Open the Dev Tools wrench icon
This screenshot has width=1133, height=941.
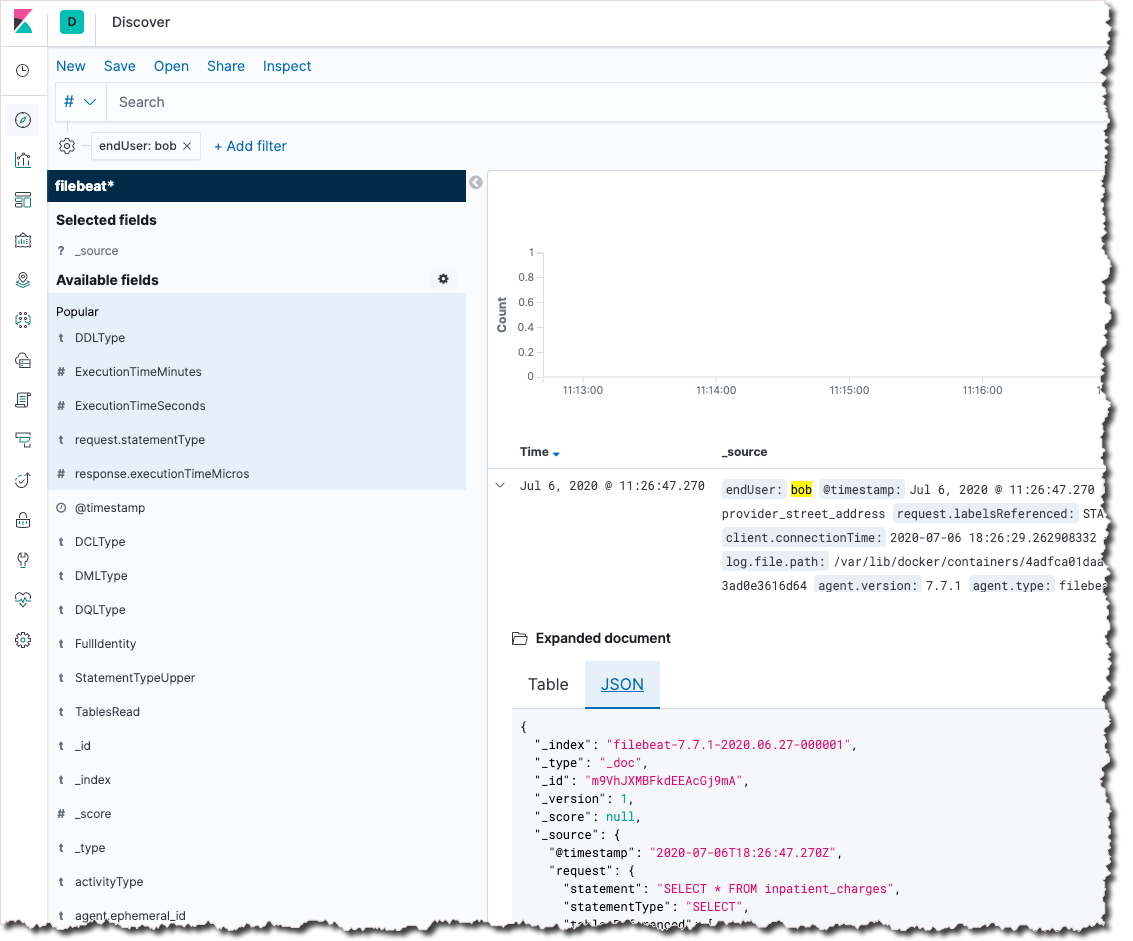pyautogui.click(x=23, y=559)
